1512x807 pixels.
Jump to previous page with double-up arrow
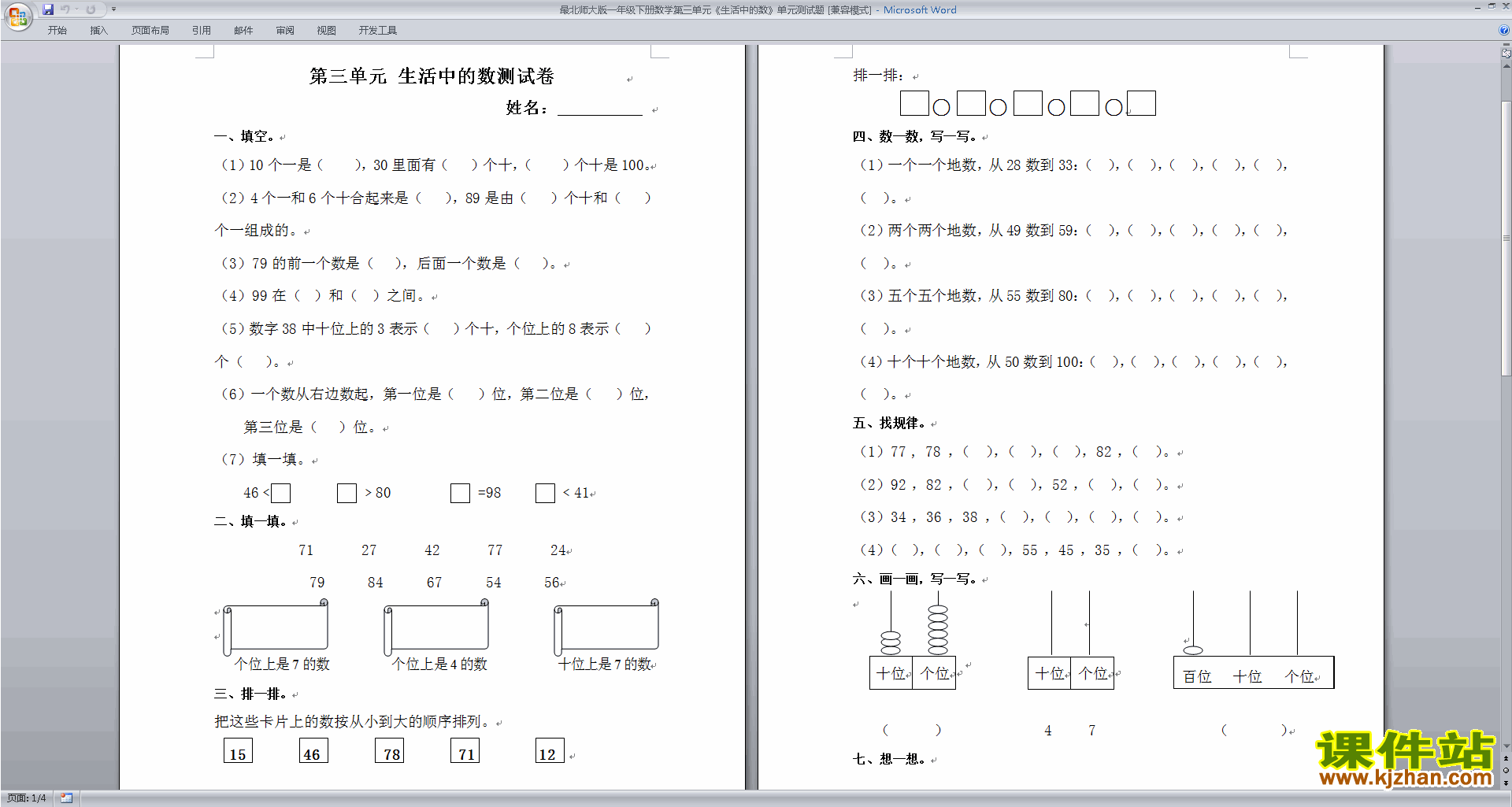pyautogui.click(x=1506, y=758)
